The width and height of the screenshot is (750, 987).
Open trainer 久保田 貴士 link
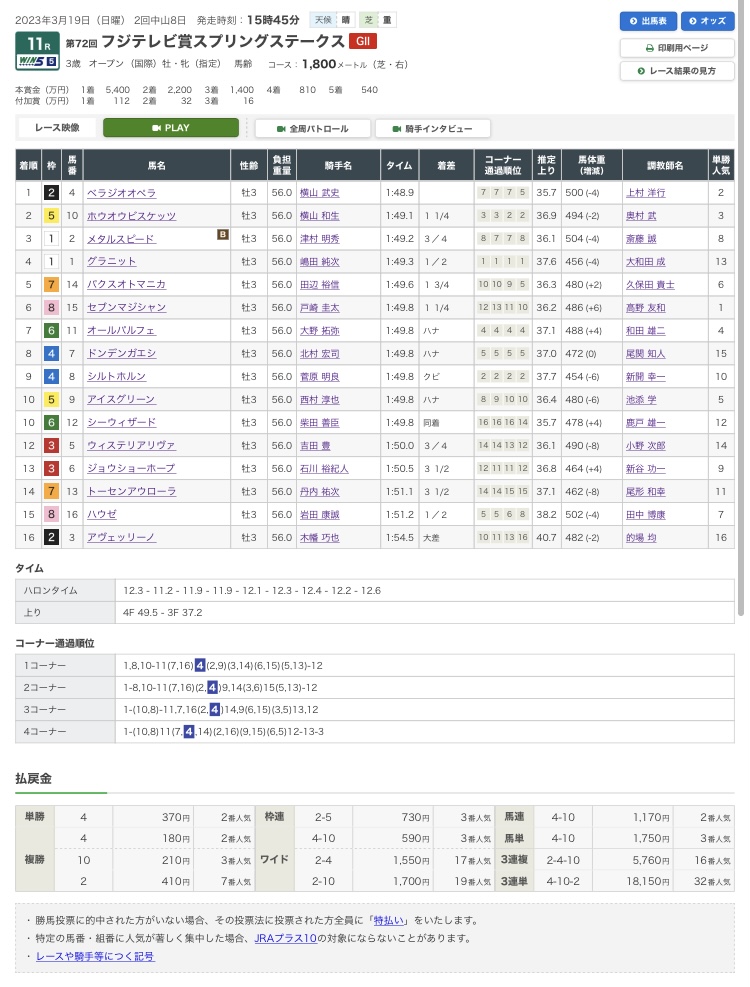click(x=651, y=285)
